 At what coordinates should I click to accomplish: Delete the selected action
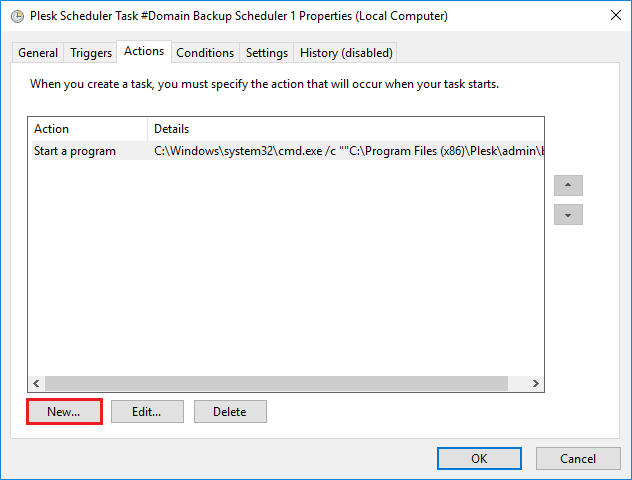click(230, 411)
